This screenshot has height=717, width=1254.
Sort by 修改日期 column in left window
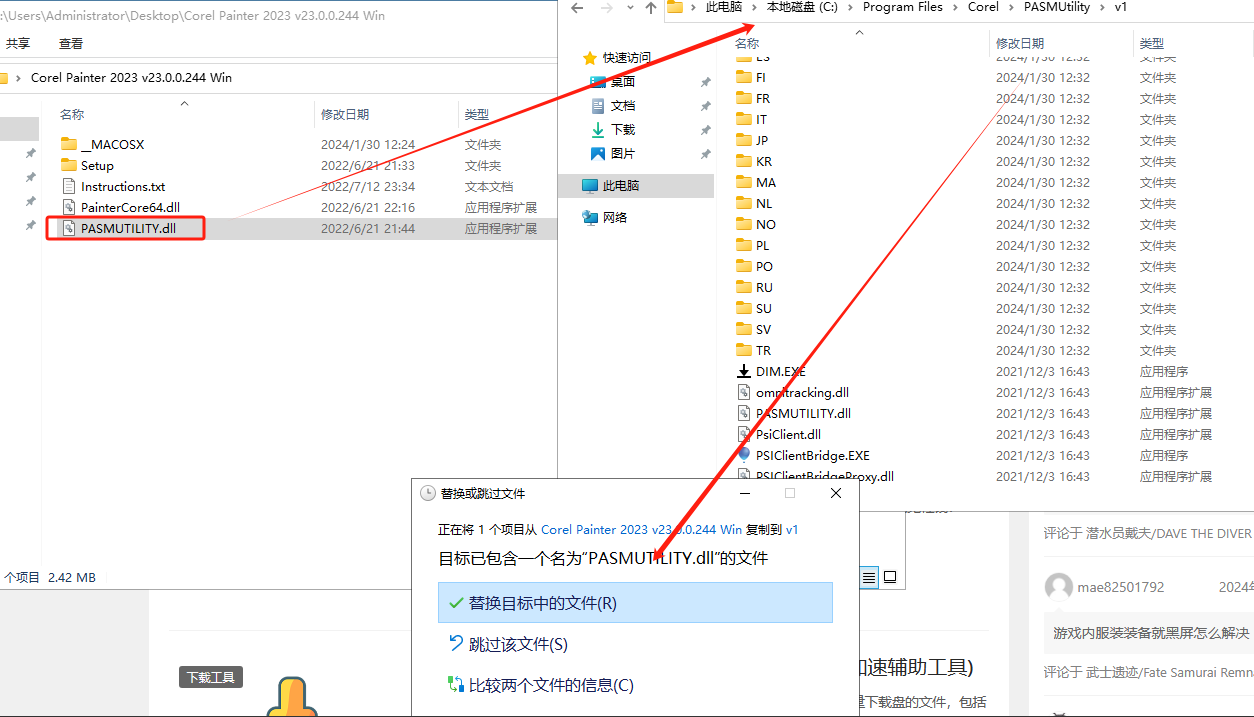[x=345, y=115]
